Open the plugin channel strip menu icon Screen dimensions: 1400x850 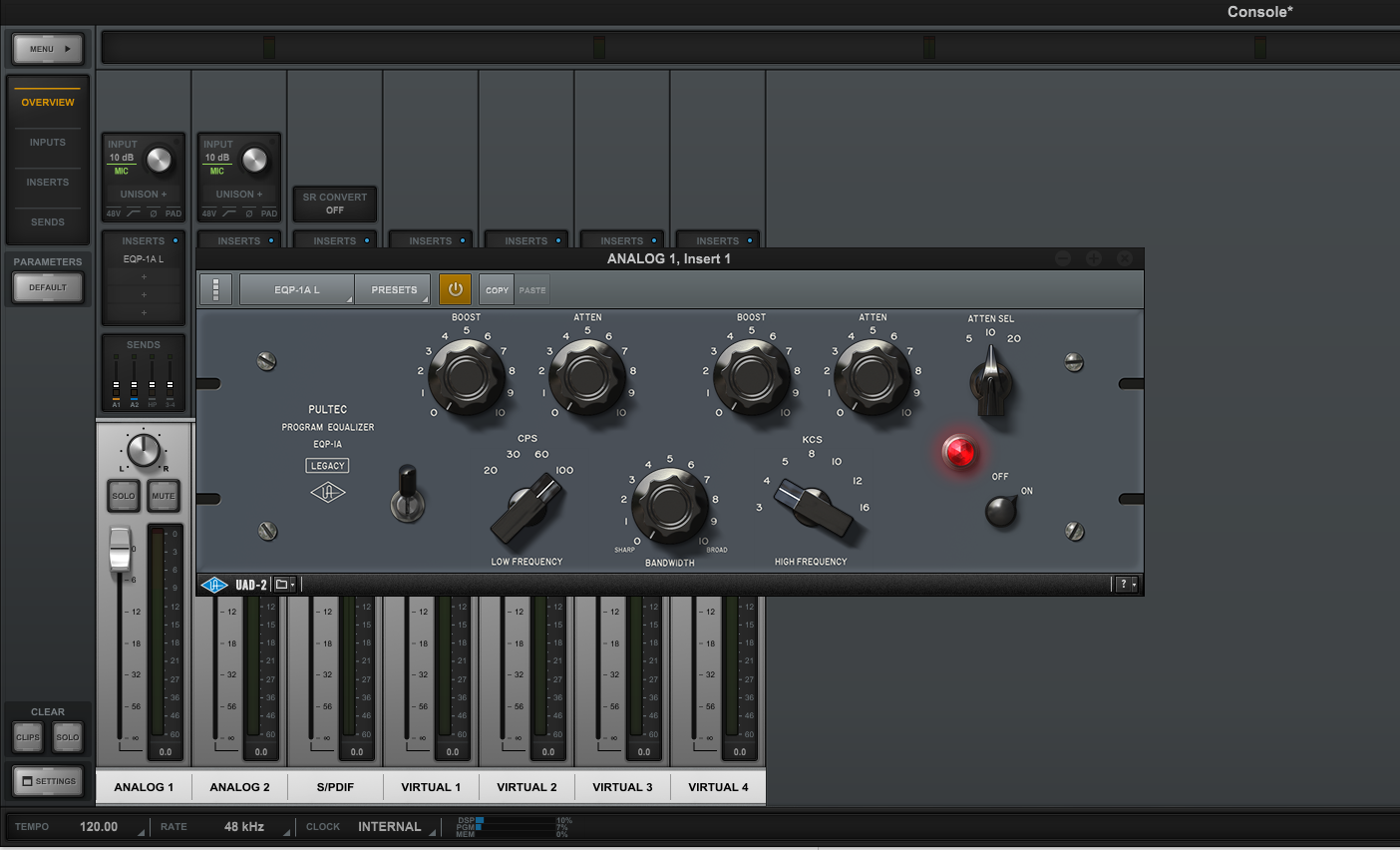[215, 289]
